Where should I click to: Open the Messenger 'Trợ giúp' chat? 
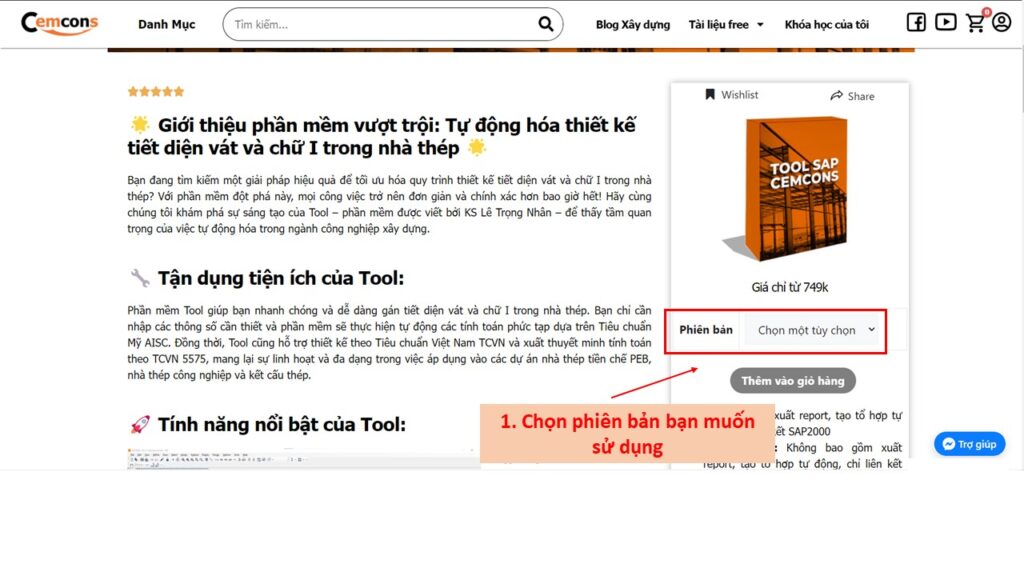click(x=969, y=444)
